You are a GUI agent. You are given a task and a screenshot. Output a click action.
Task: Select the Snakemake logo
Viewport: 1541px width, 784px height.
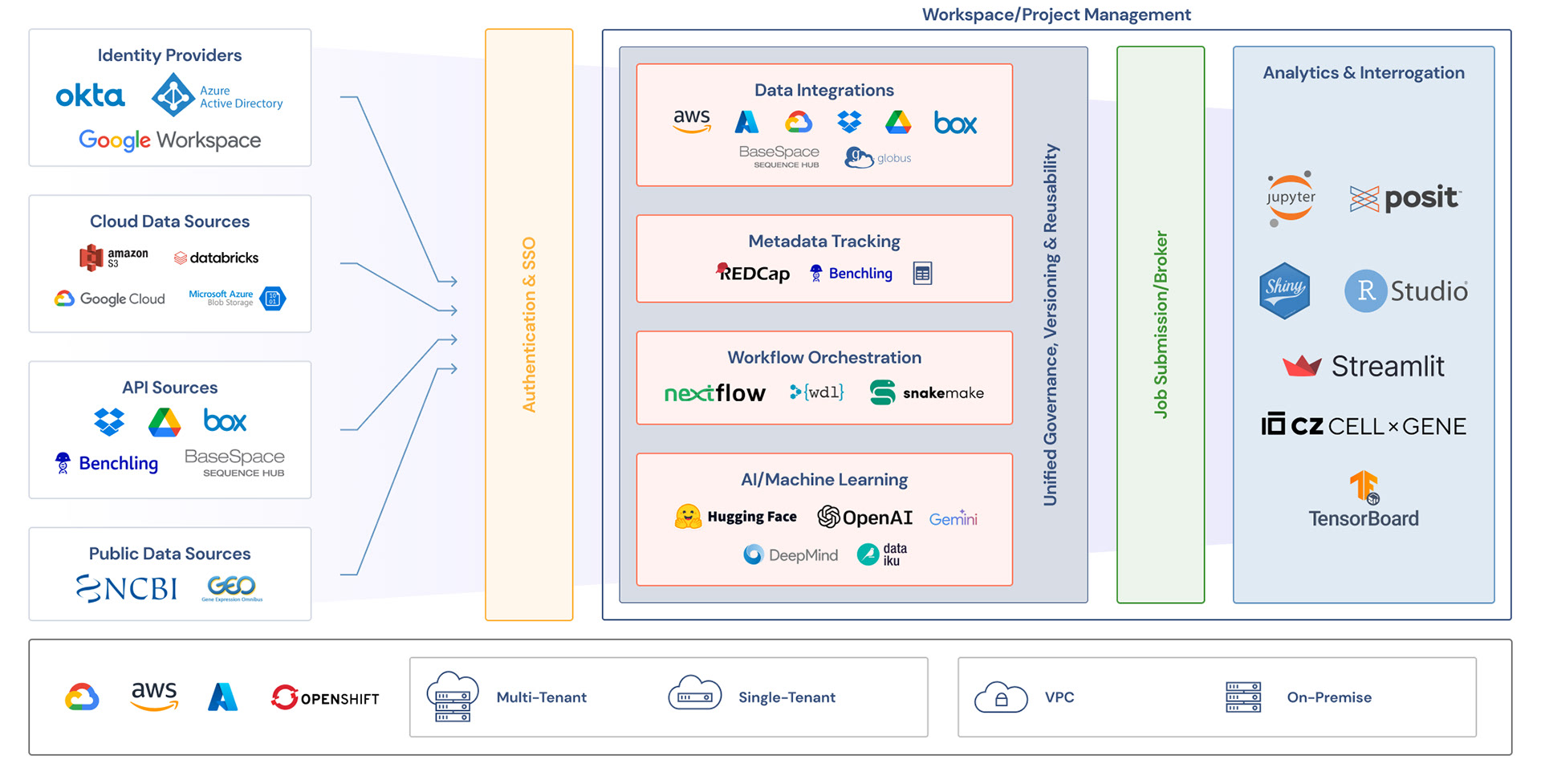pos(927,392)
